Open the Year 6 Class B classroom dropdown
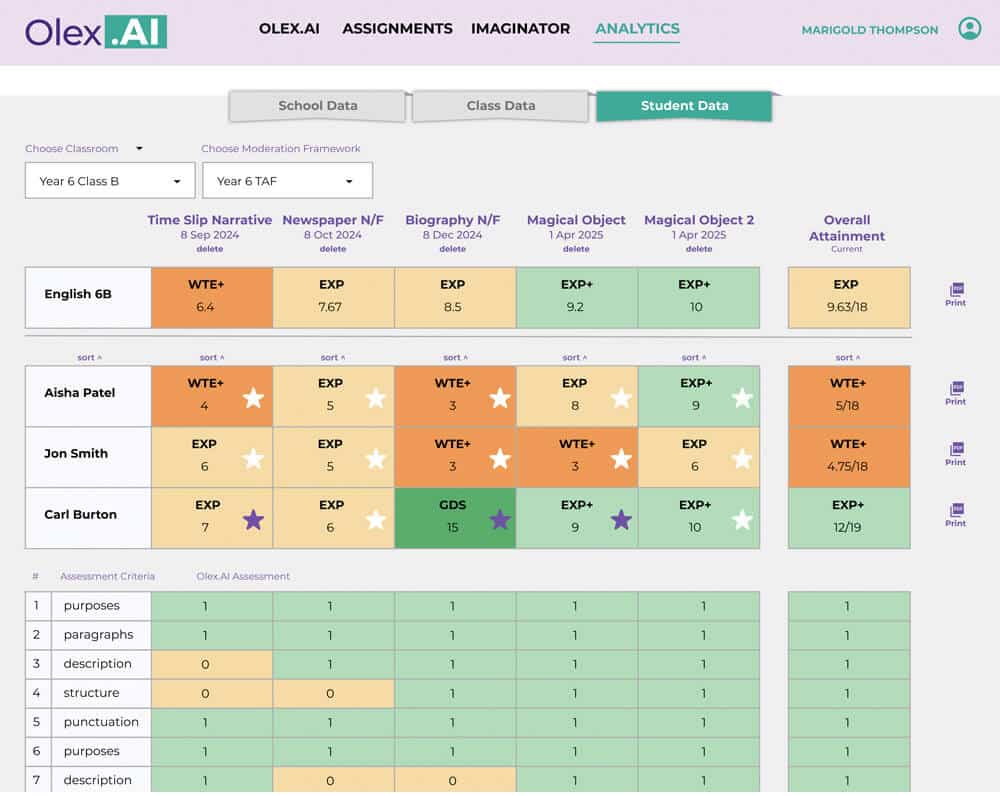Screen dimensions: 1000x796 [110, 181]
